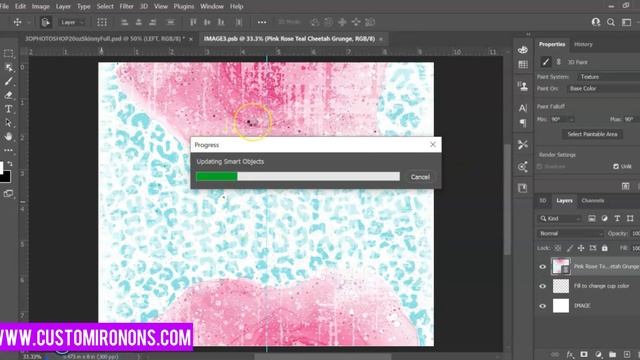Open the Search magnifier icon
The image size is (640, 360).
(x=611, y=22)
